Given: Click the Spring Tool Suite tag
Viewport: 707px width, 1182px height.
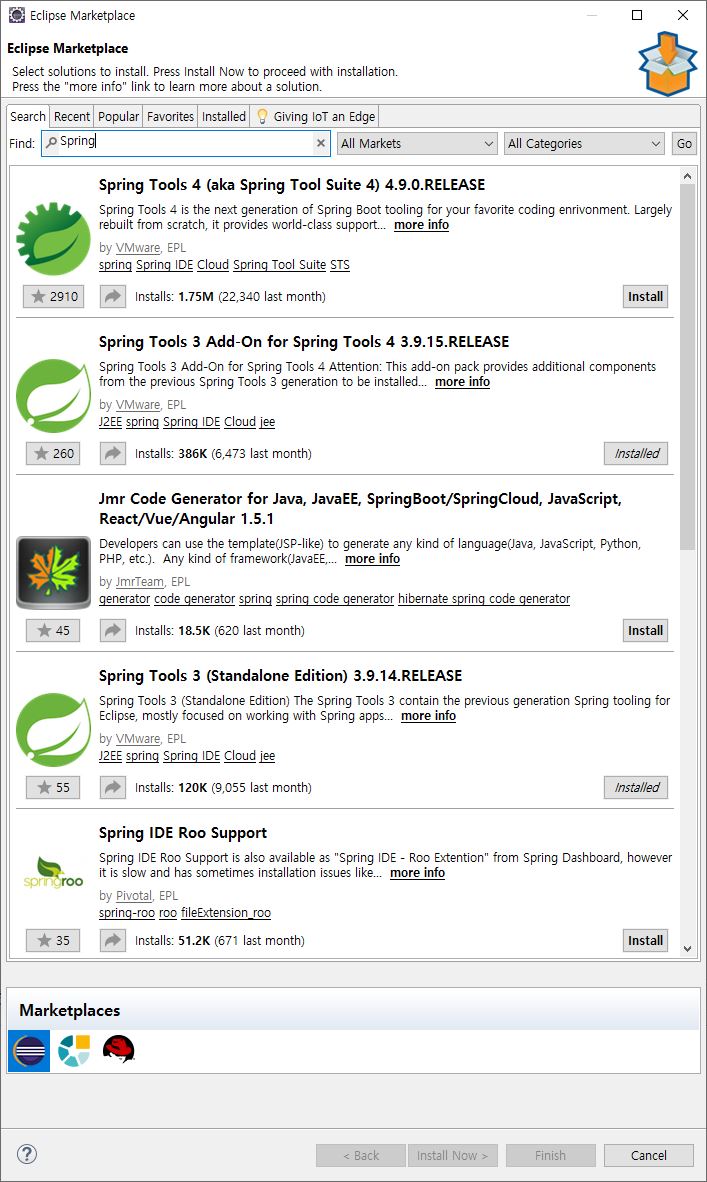Looking at the screenshot, I should [280, 265].
